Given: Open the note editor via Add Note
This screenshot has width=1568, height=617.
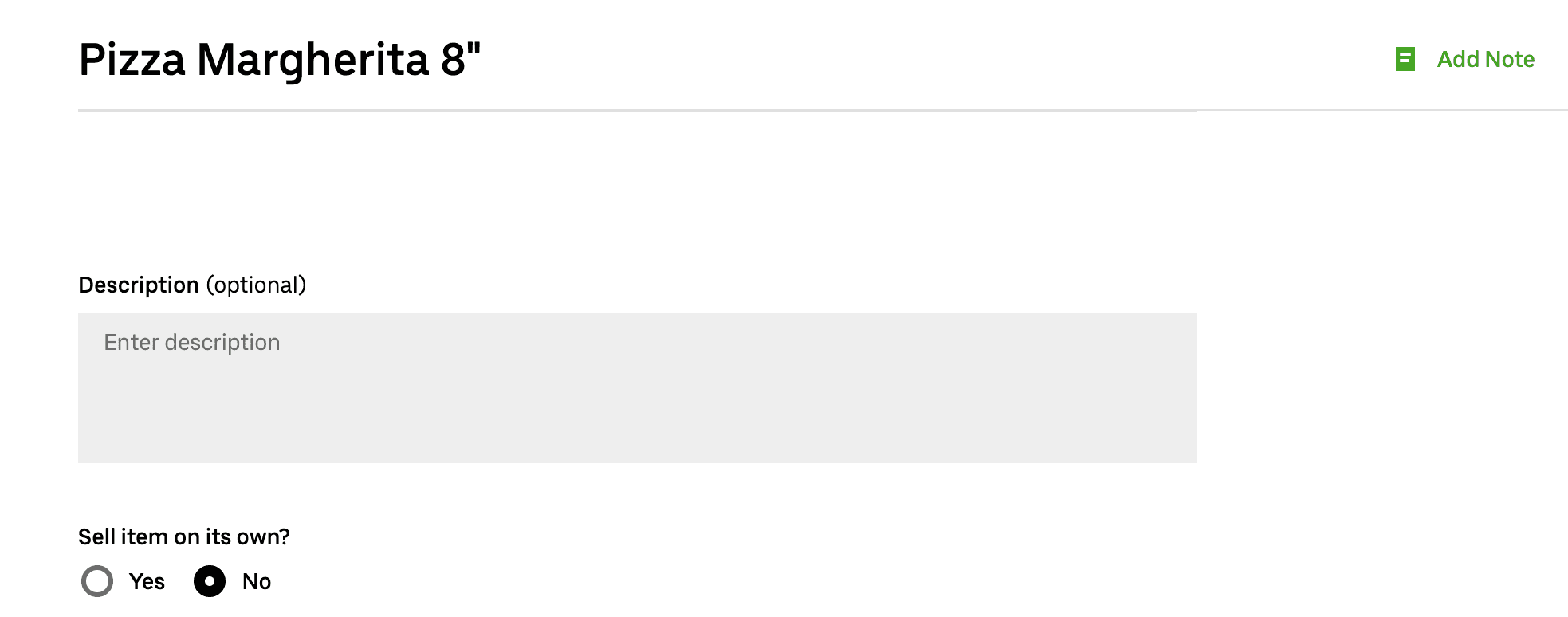Looking at the screenshot, I should click(x=1484, y=59).
